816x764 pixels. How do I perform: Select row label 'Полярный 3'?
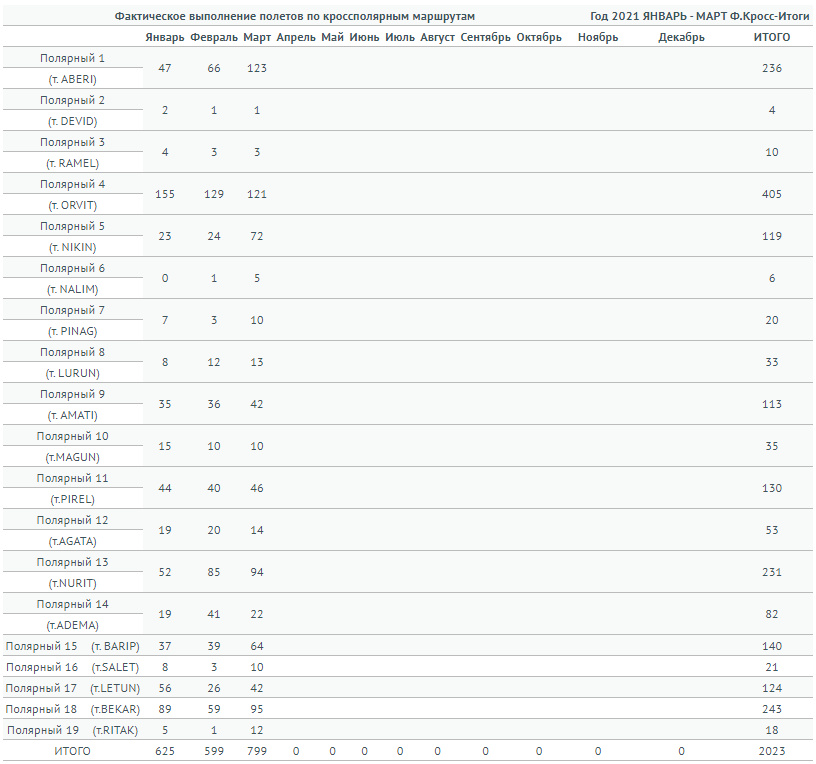click(72, 143)
